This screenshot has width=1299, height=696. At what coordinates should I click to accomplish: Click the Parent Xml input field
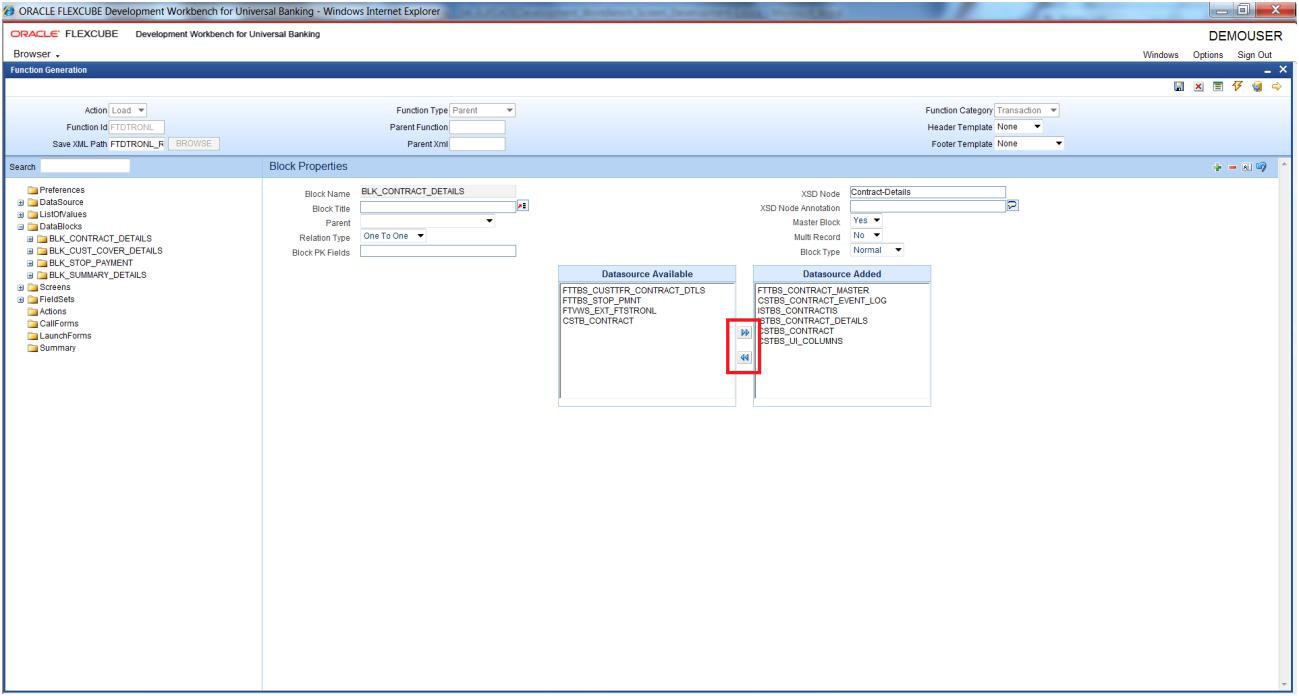tap(477, 143)
